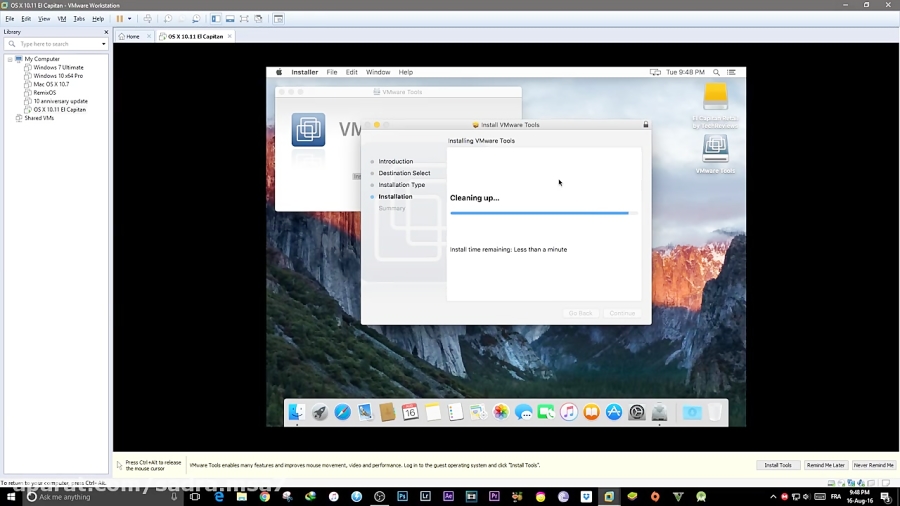Image resolution: width=900 pixels, height=506 pixels.
Task: Open Launchpad from the dock
Action: tap(320, 412)
